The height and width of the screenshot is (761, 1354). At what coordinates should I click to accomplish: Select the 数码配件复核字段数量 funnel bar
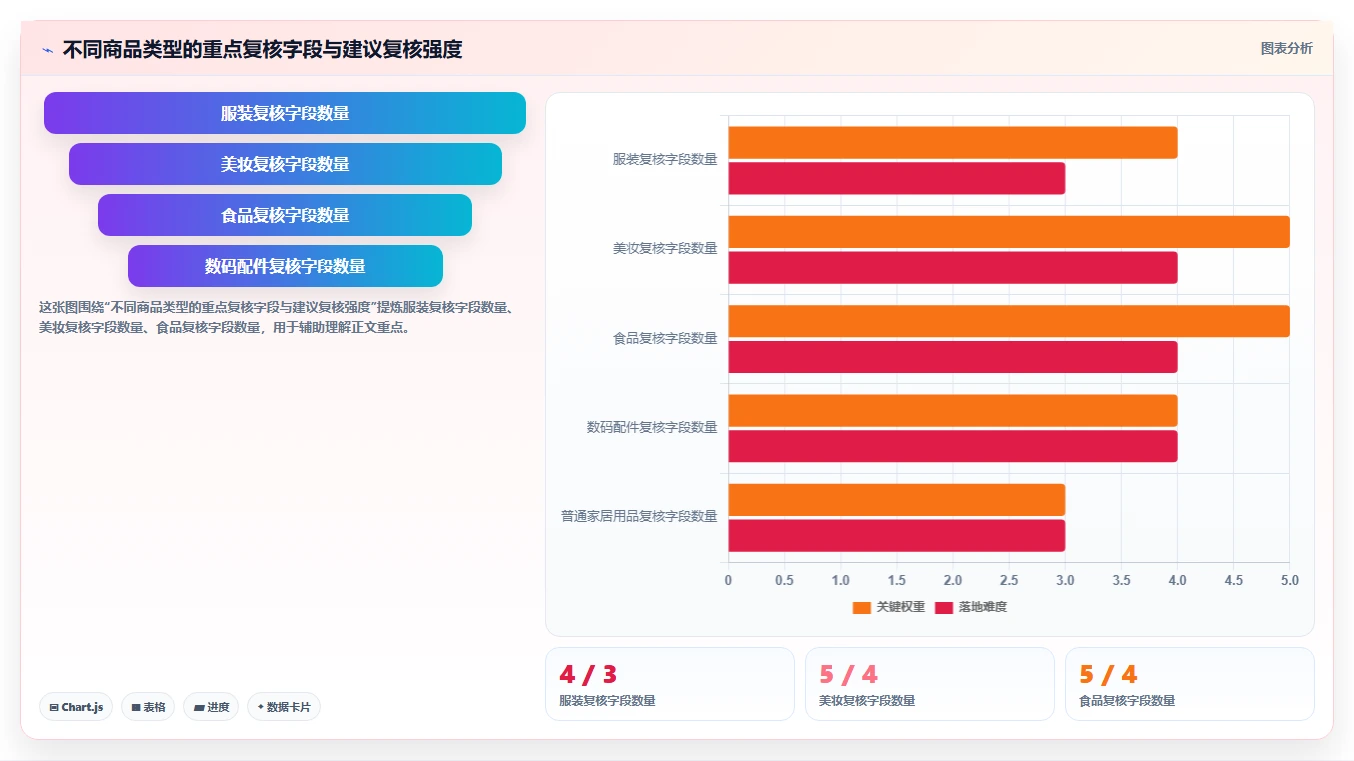285,266
